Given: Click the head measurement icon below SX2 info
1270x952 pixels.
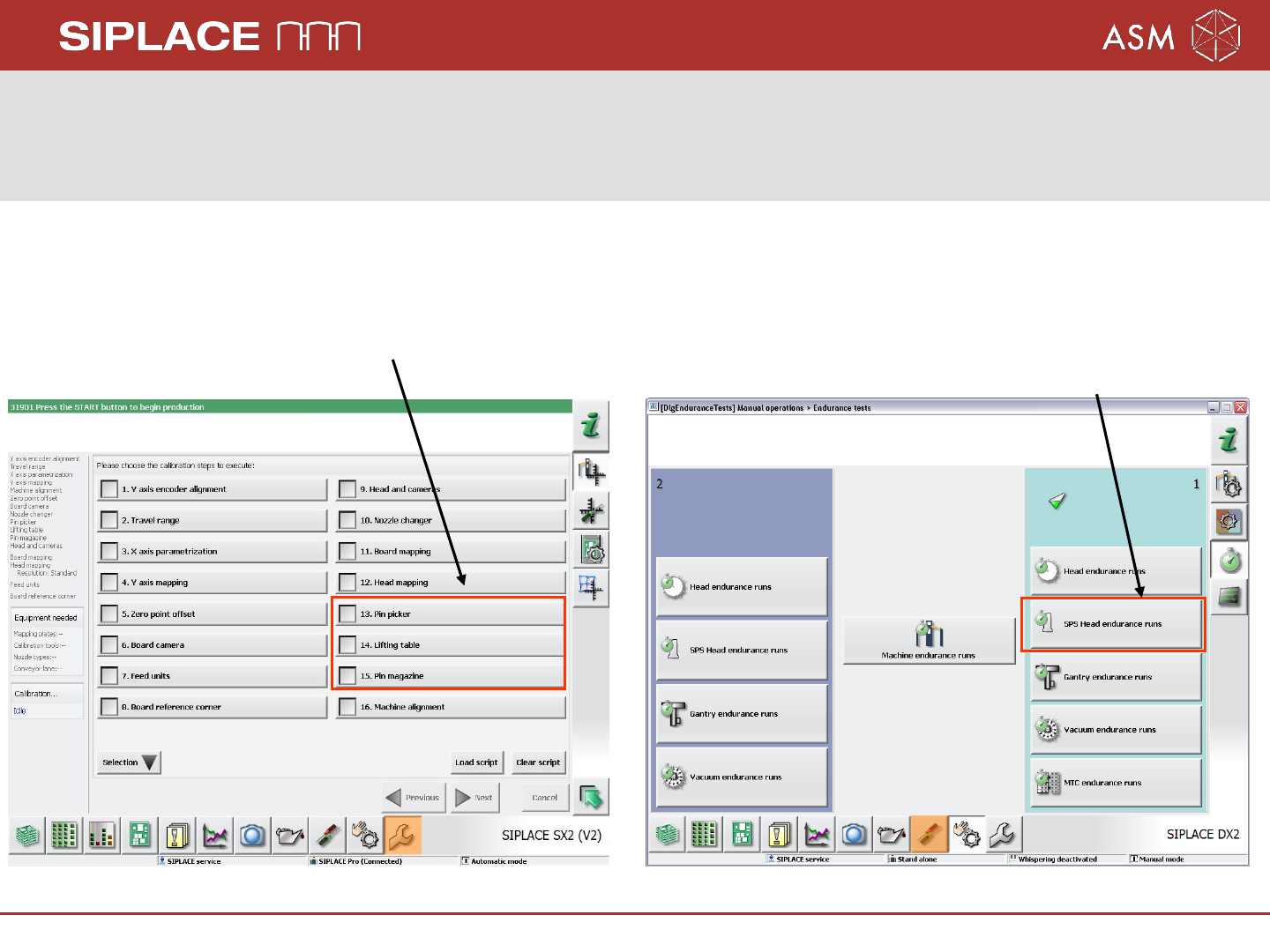Looking at the screenshot, I should [591, 472].
